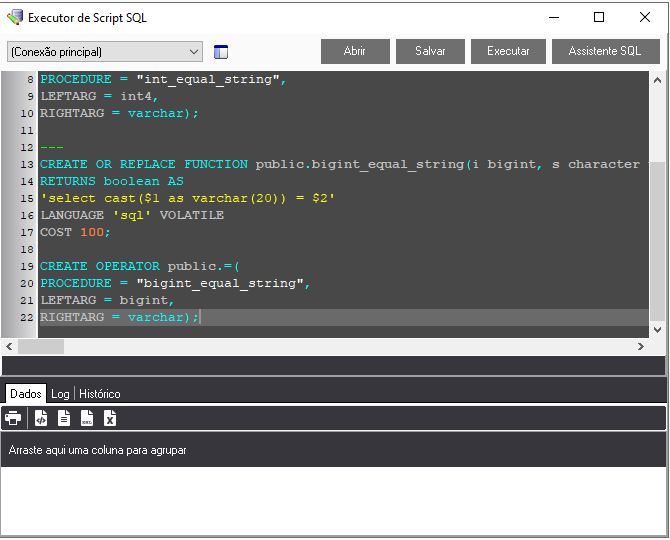Export results as text file icon
This screenshot has height=540, width=670.
coord(64,418)
